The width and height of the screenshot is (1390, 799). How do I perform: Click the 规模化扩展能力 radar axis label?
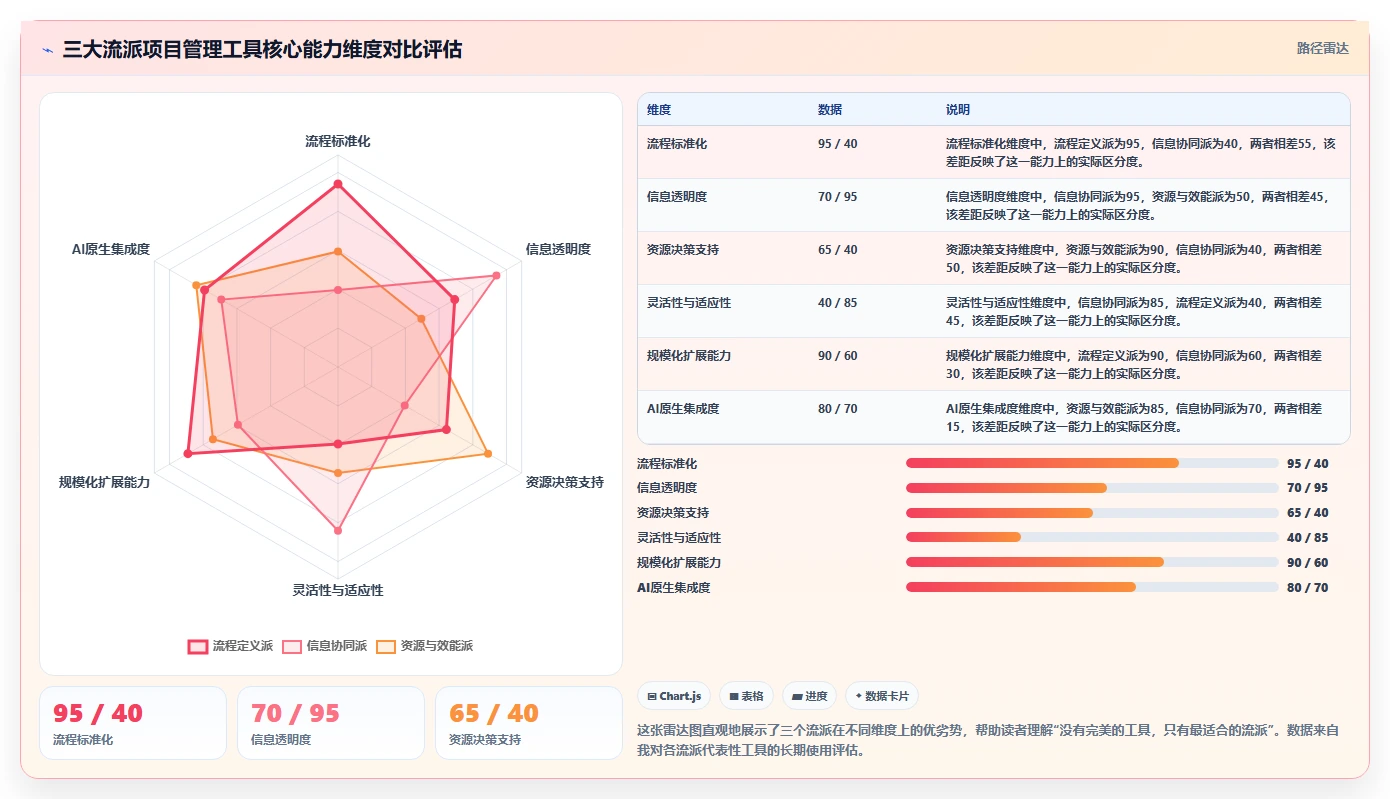tap(104, 482)
